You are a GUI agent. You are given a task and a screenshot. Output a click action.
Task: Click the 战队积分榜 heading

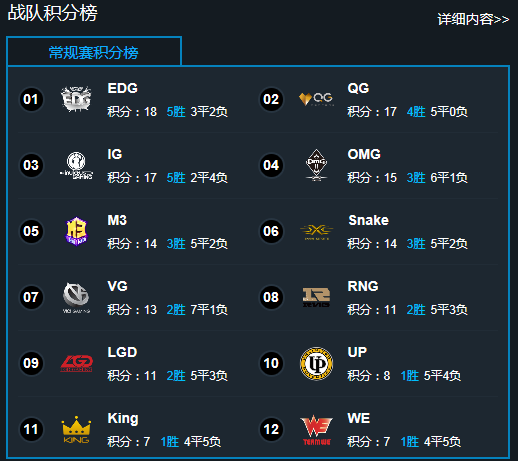[x=52, y=13]
